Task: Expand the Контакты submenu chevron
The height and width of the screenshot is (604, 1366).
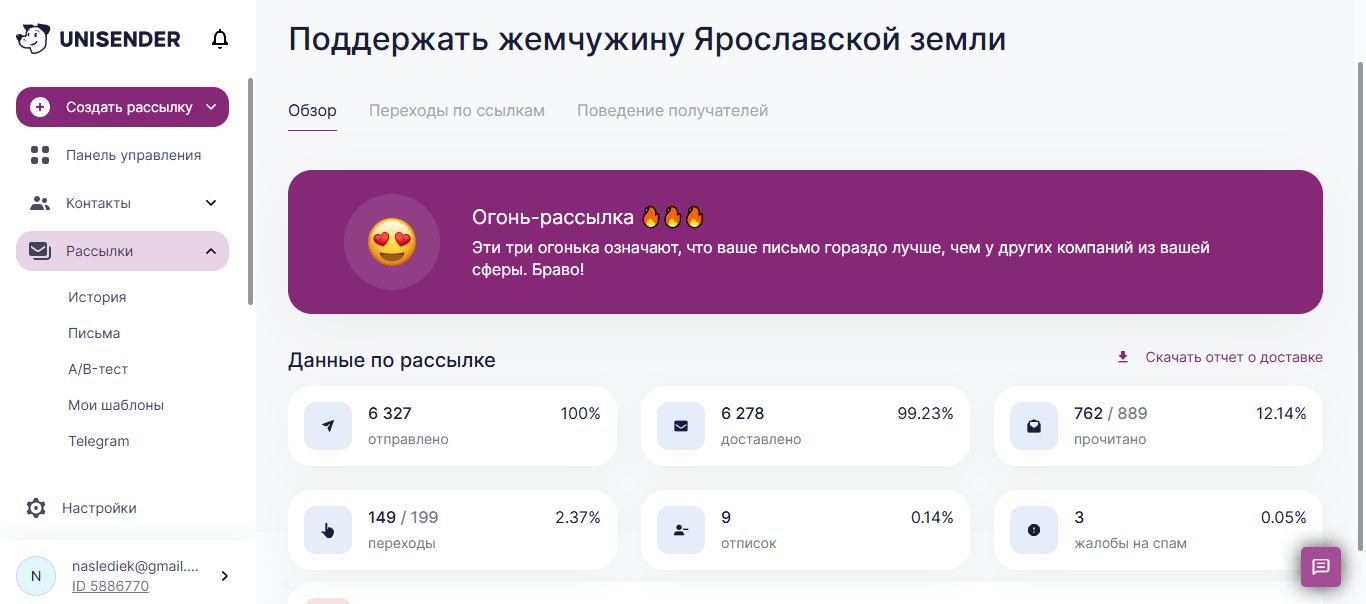Action: click(211, 203)
